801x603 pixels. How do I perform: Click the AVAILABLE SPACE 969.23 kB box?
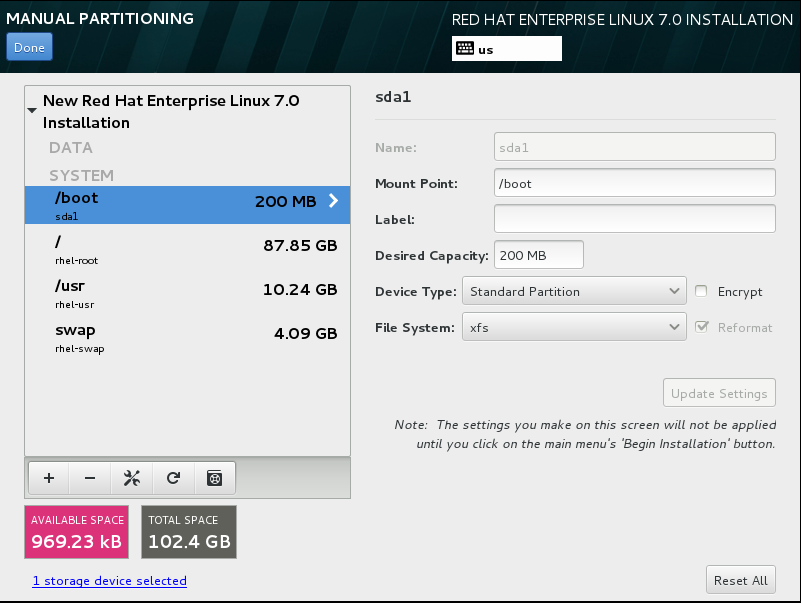(77, 532)
